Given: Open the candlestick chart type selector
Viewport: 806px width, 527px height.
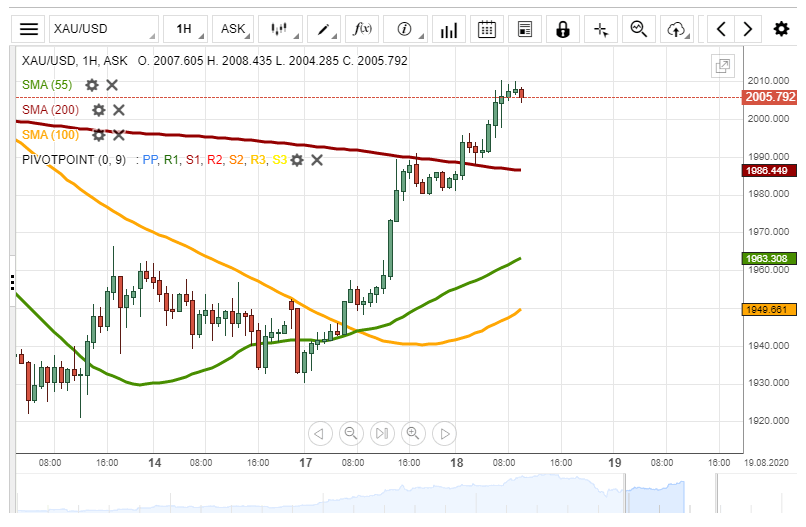Looking at the screenshot, I should coord(280,29).
